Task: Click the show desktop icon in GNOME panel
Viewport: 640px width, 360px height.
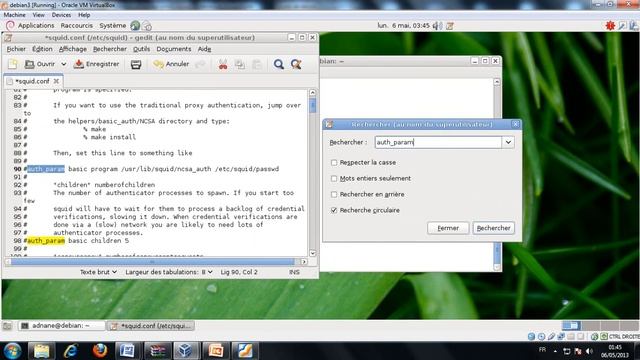Action: (x=7, y=326)
